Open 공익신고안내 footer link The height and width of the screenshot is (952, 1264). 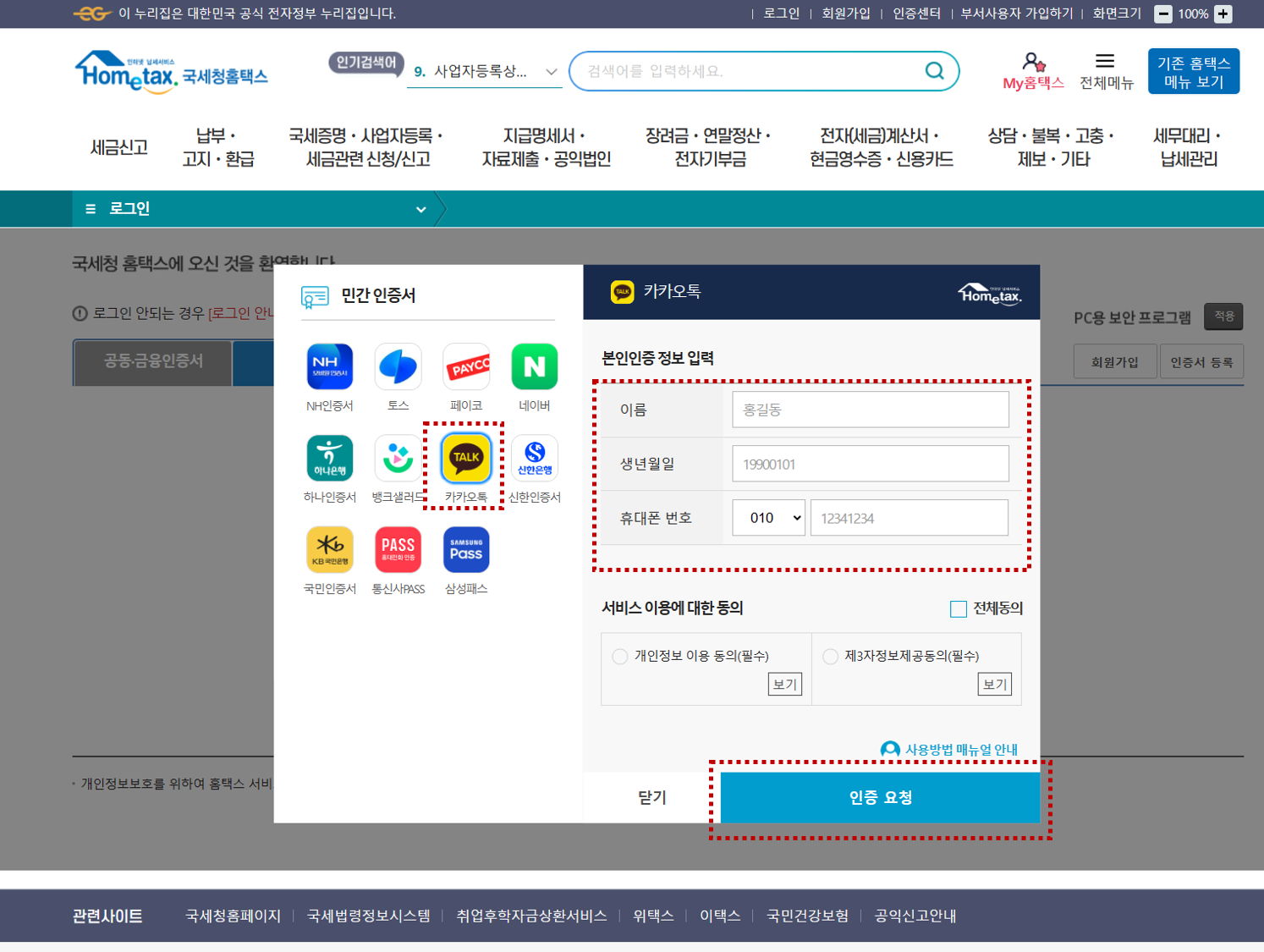coord(915,916)
